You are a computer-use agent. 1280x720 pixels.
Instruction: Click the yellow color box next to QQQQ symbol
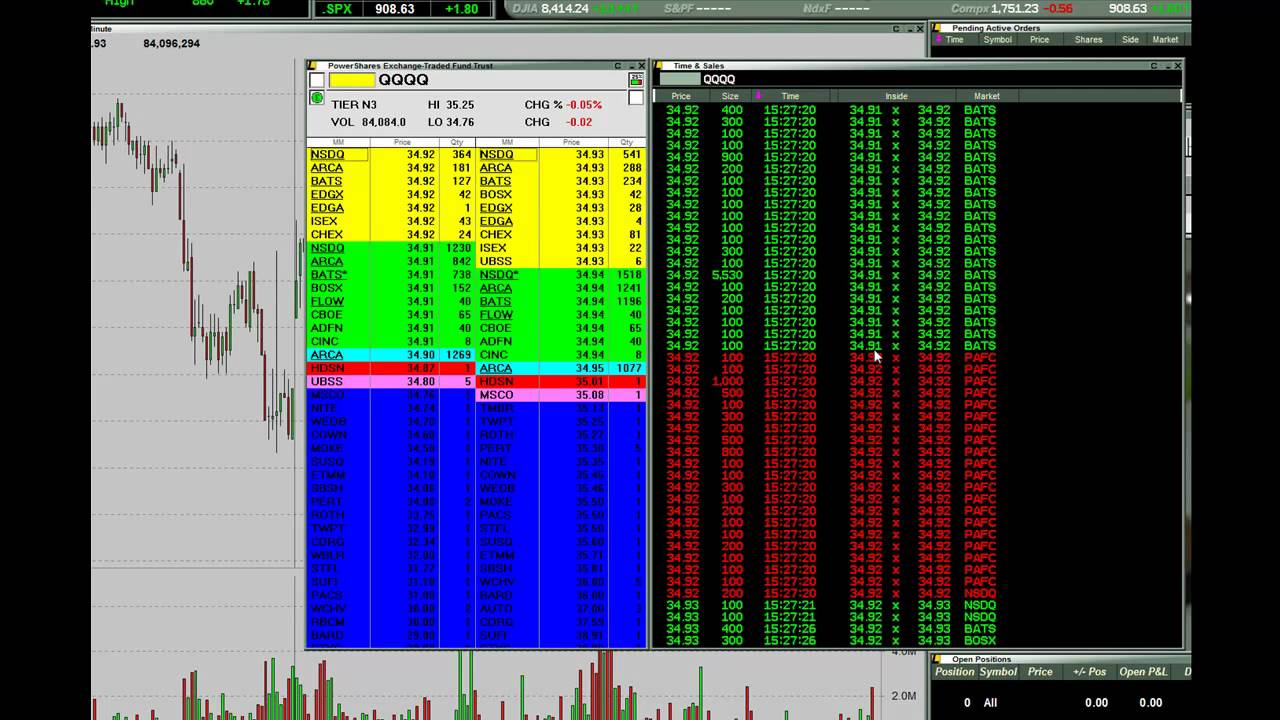click(x=352, y=80)
